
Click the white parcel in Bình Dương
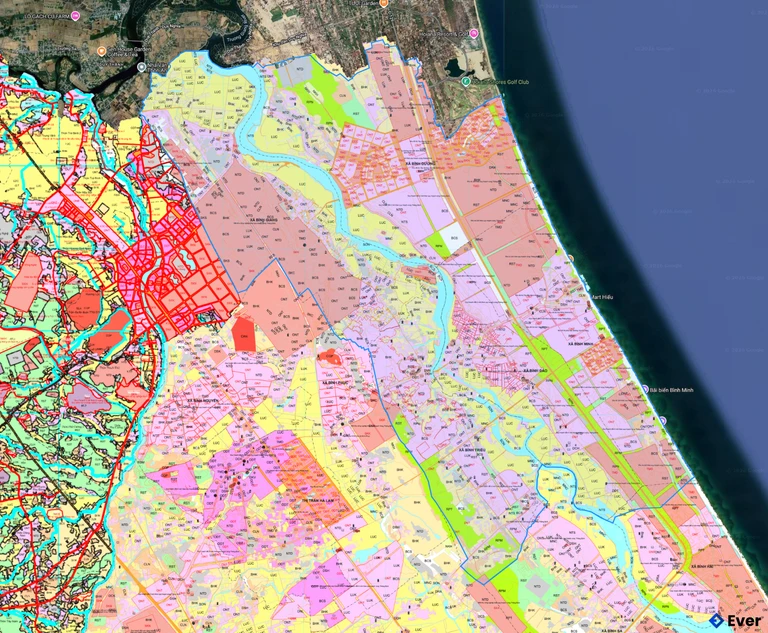(454, 235)
